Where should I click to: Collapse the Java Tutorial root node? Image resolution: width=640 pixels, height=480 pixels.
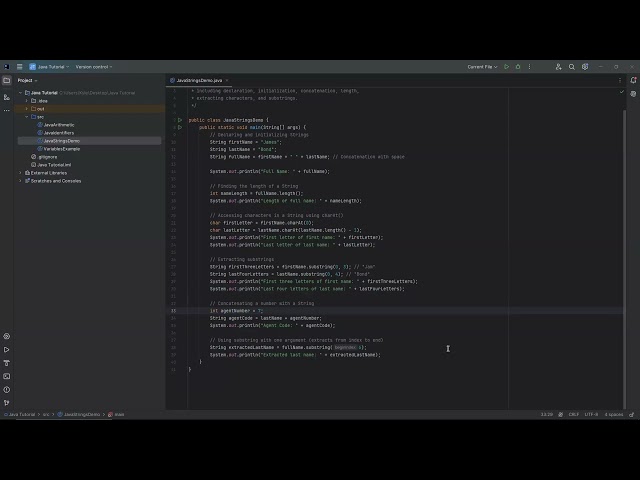pos(20,93)
